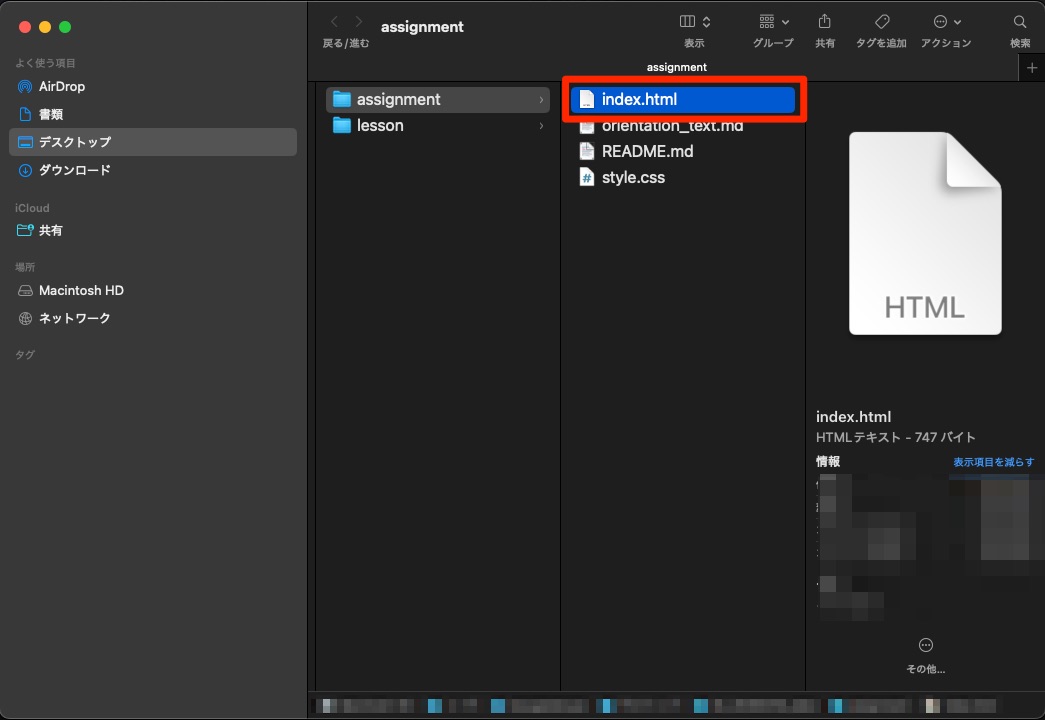Open the グループ grouping dropdown
The width and height of the screenshot is (1045, 720).
pos(773,22)
